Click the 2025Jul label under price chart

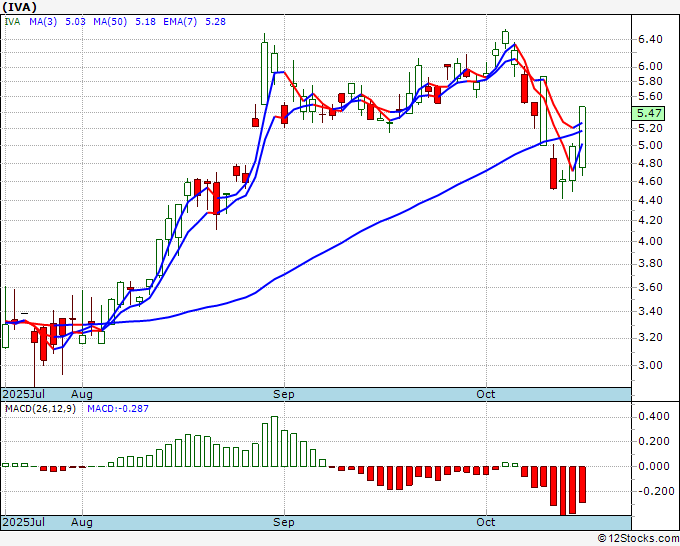[20, 395]
